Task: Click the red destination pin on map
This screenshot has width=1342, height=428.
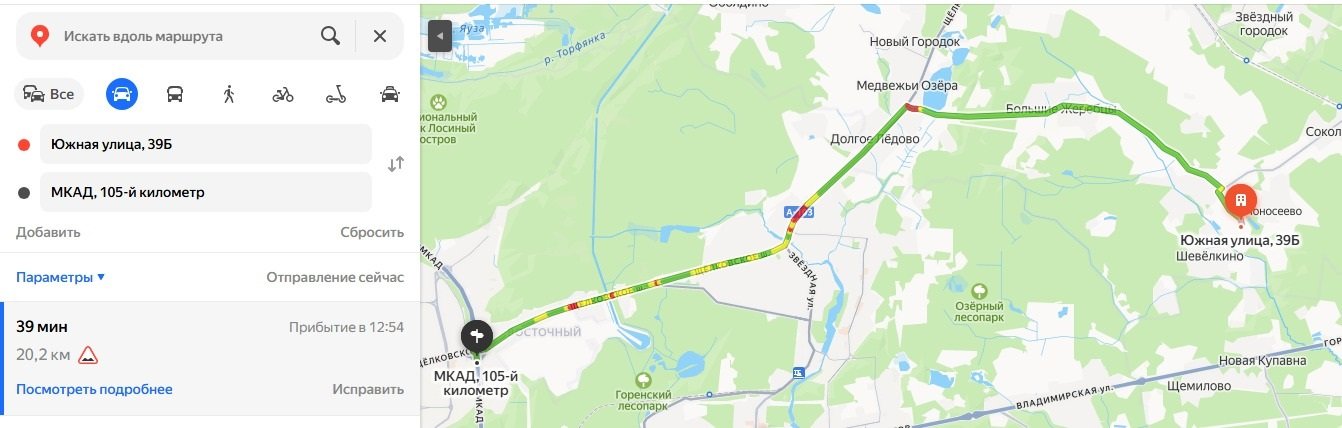Action: [1241, 203]
